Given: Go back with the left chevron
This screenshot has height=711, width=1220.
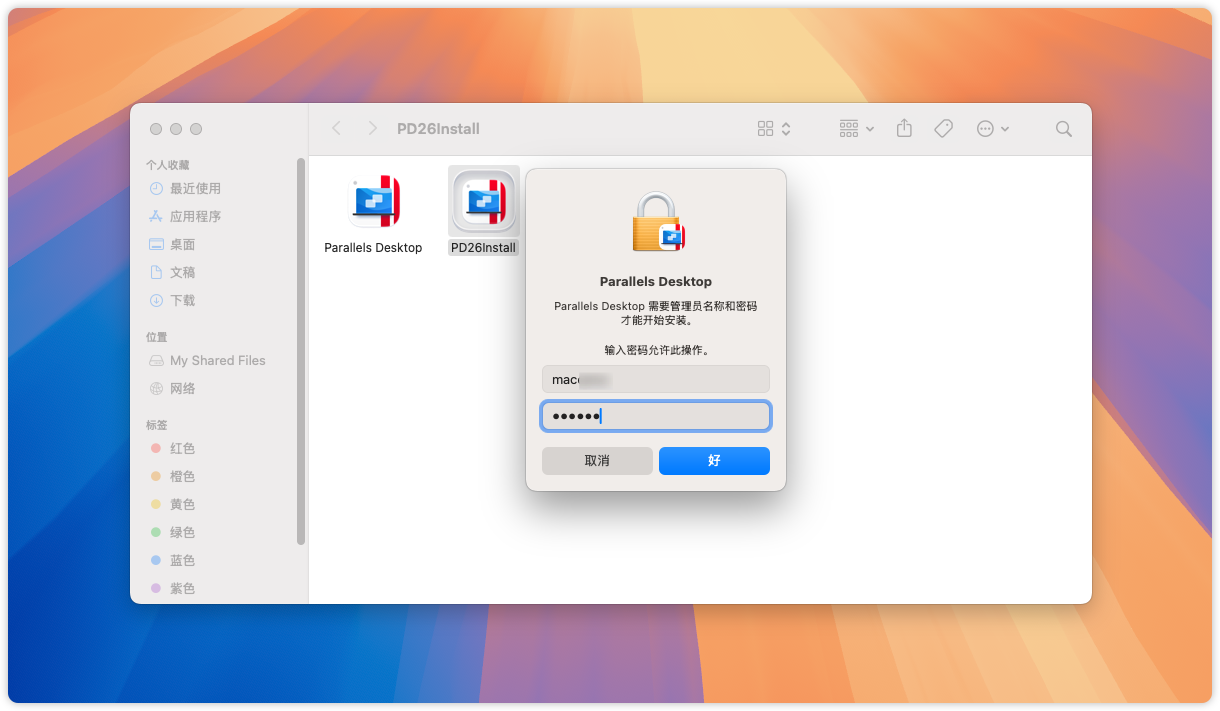Looking at the screenshot, I should click(x=337, y=129).
